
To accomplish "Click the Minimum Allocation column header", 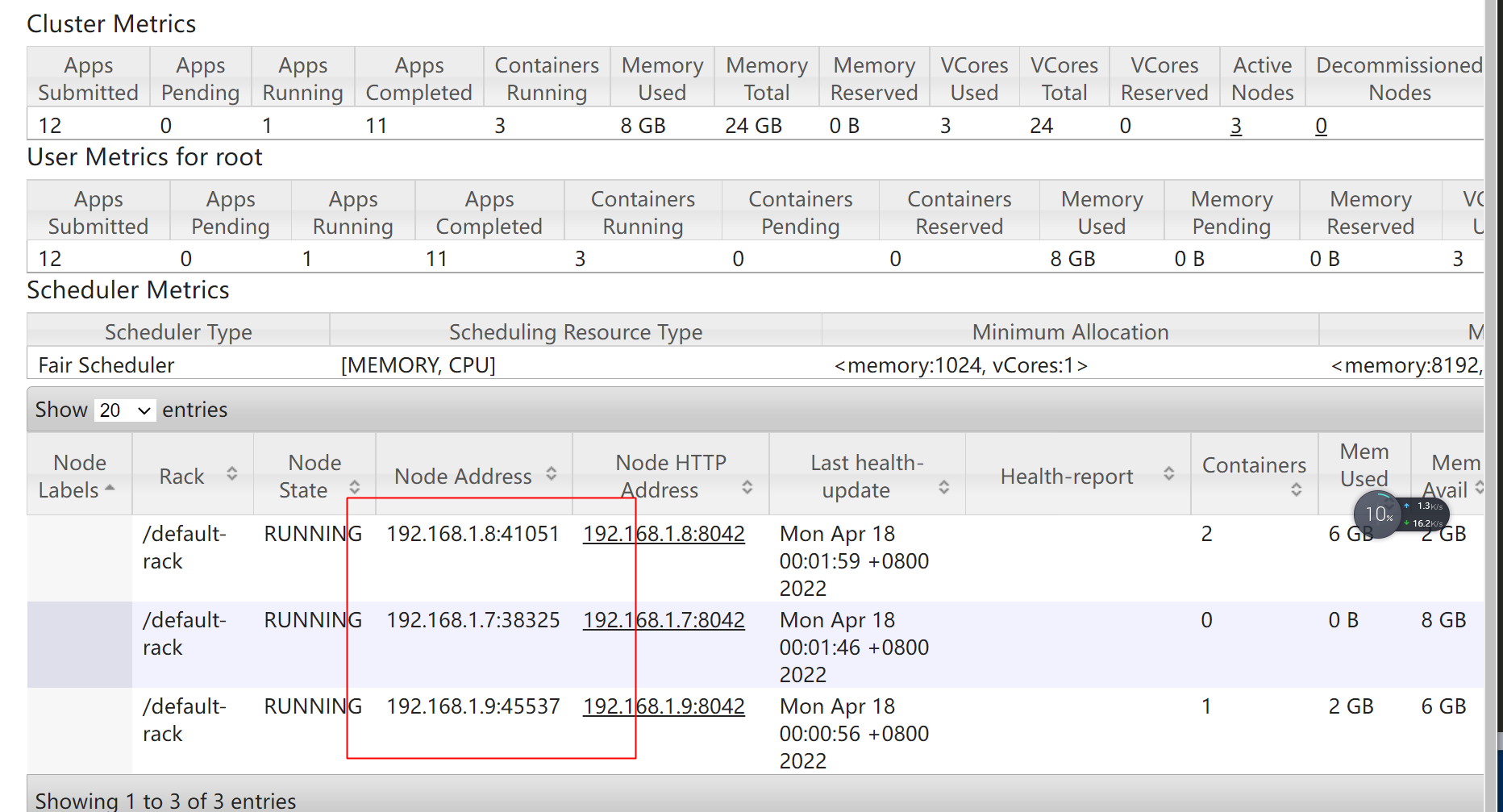I will [x=1070, y=332].
